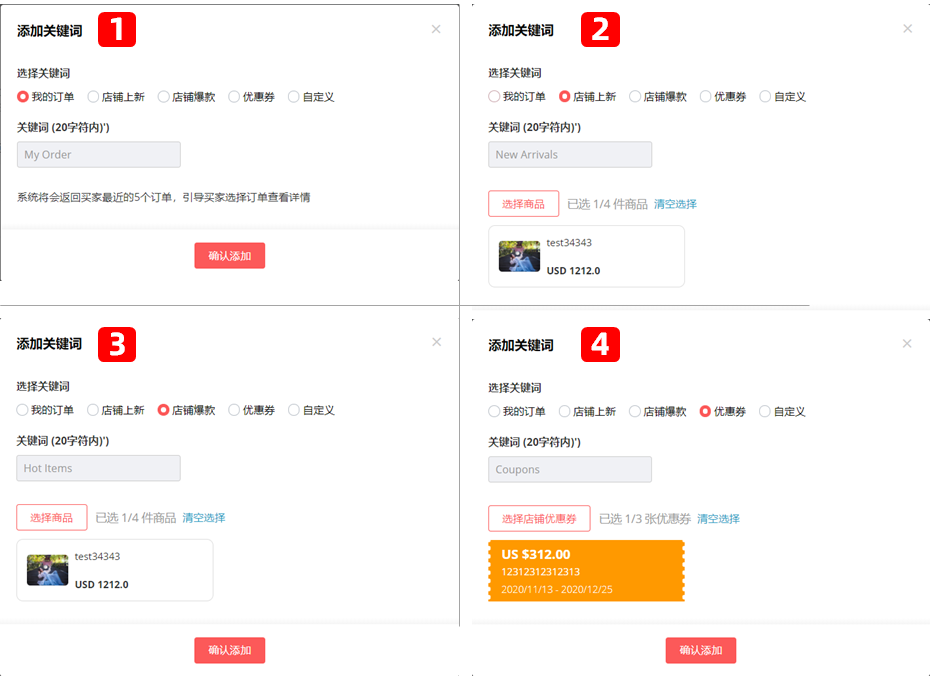Open 选择商品 picker in dialog 3
930x676 pixels.
pos(51,518)
